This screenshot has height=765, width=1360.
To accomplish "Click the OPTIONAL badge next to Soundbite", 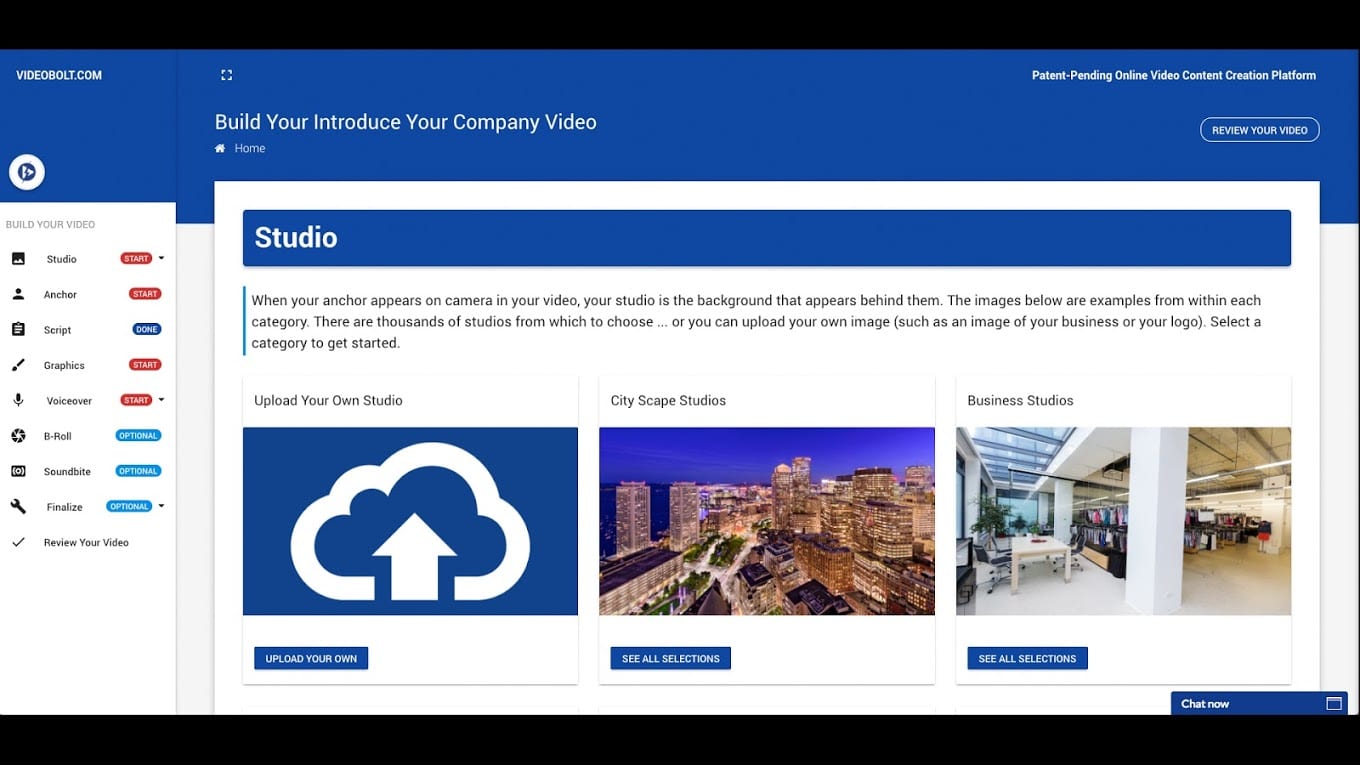I will (138, 471).
